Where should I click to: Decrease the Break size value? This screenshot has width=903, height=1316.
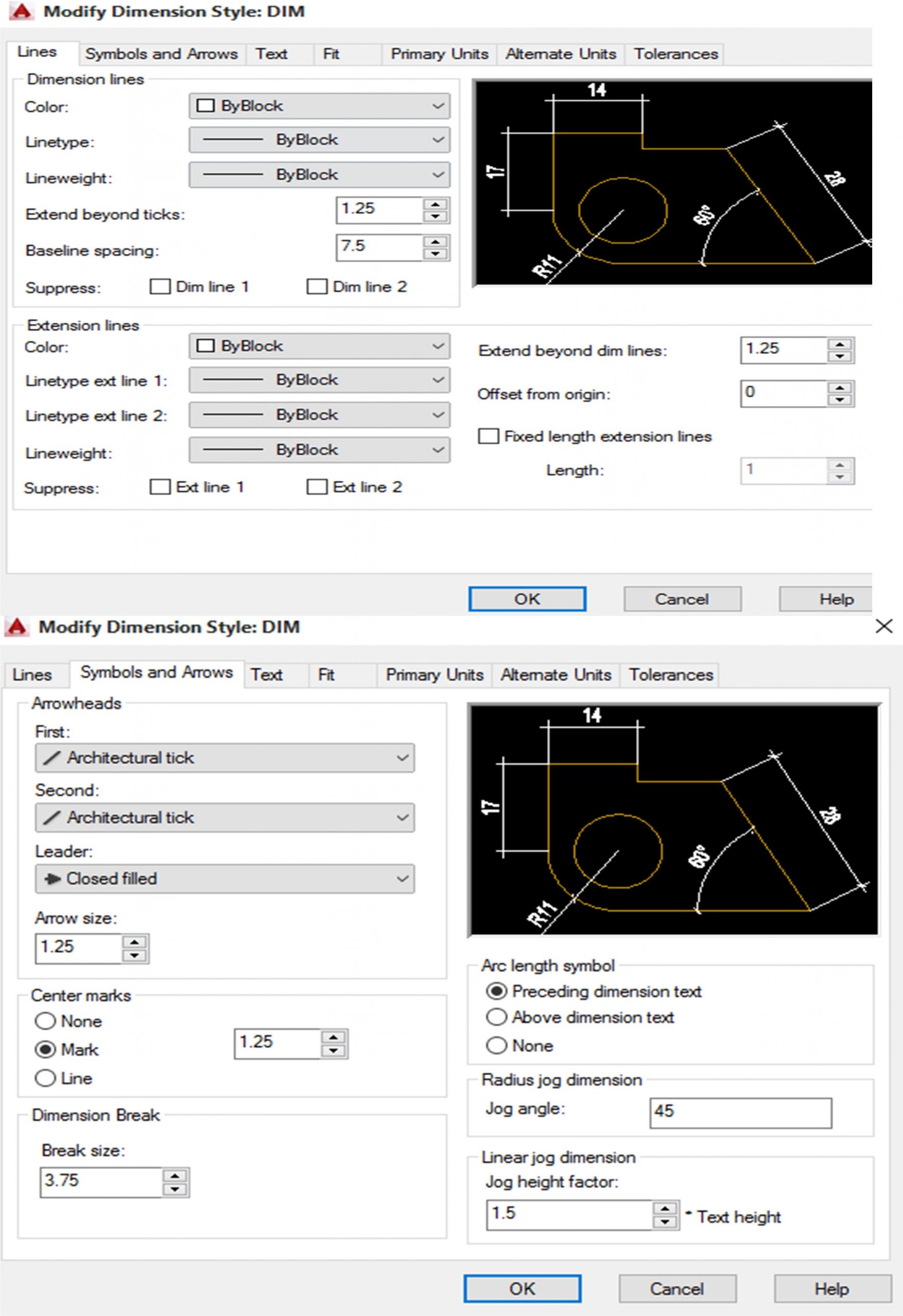tap(175, 1189)
